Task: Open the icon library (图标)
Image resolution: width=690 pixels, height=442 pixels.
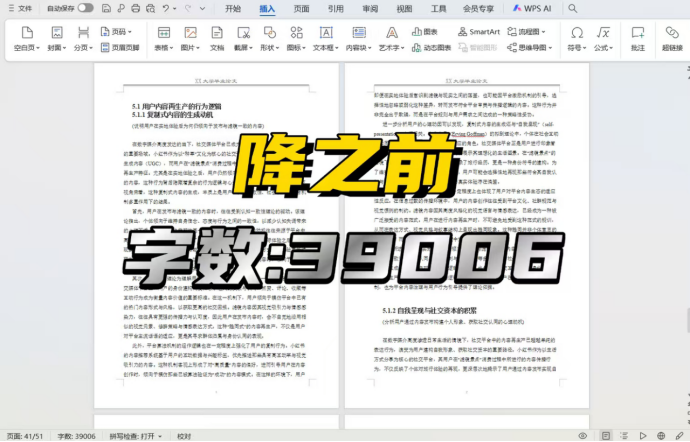Action: coord(296,38)
